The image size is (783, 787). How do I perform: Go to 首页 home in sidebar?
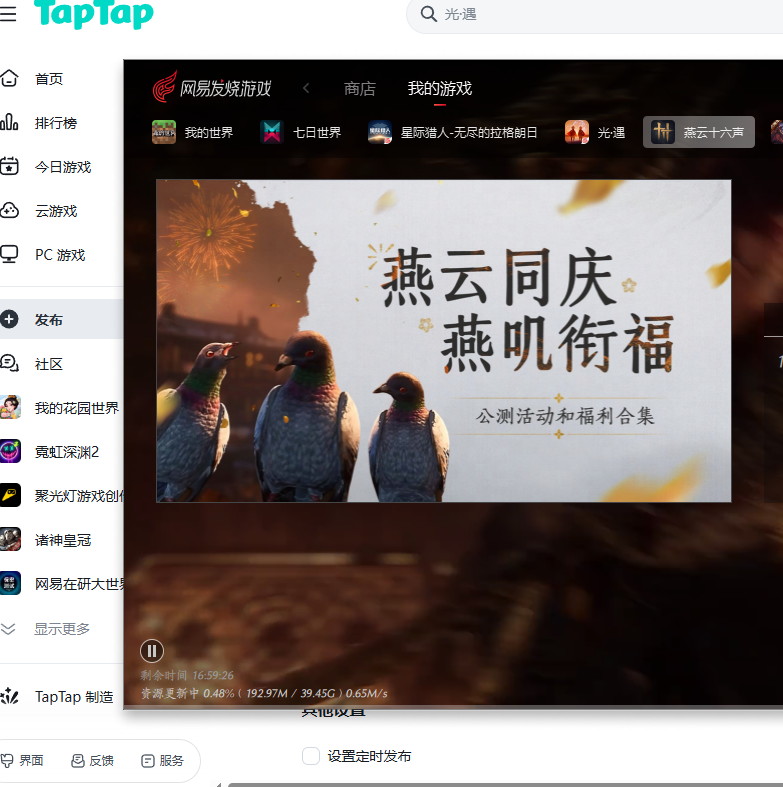tap(49, 79)
